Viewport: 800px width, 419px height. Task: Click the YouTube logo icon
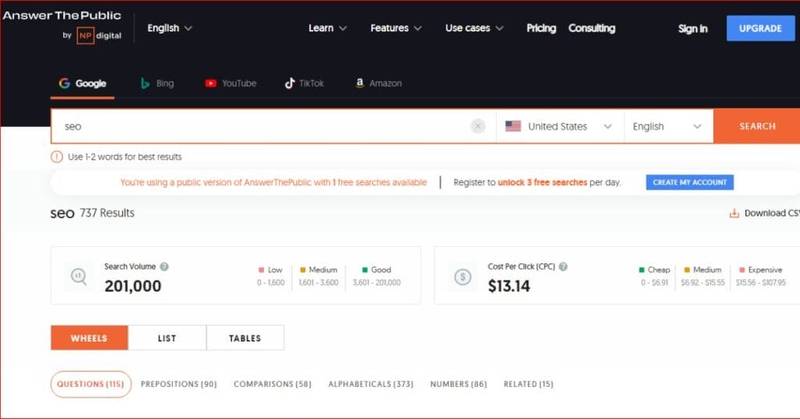[x=211, y=83]
